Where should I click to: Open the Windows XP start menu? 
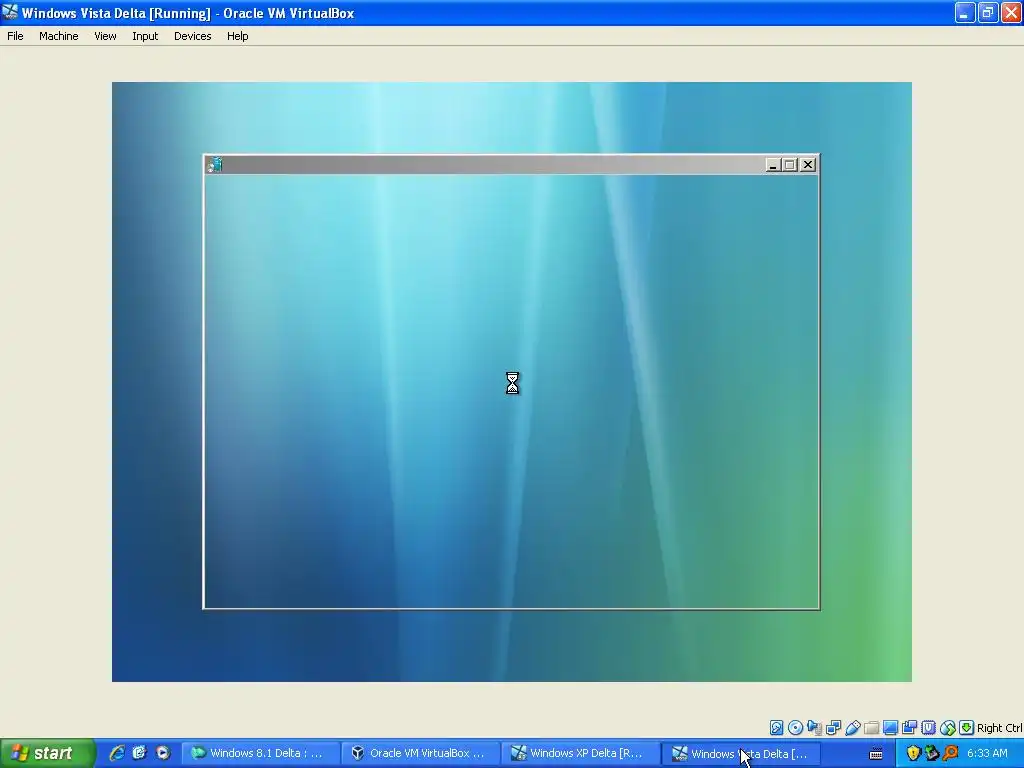pos(47,753)
